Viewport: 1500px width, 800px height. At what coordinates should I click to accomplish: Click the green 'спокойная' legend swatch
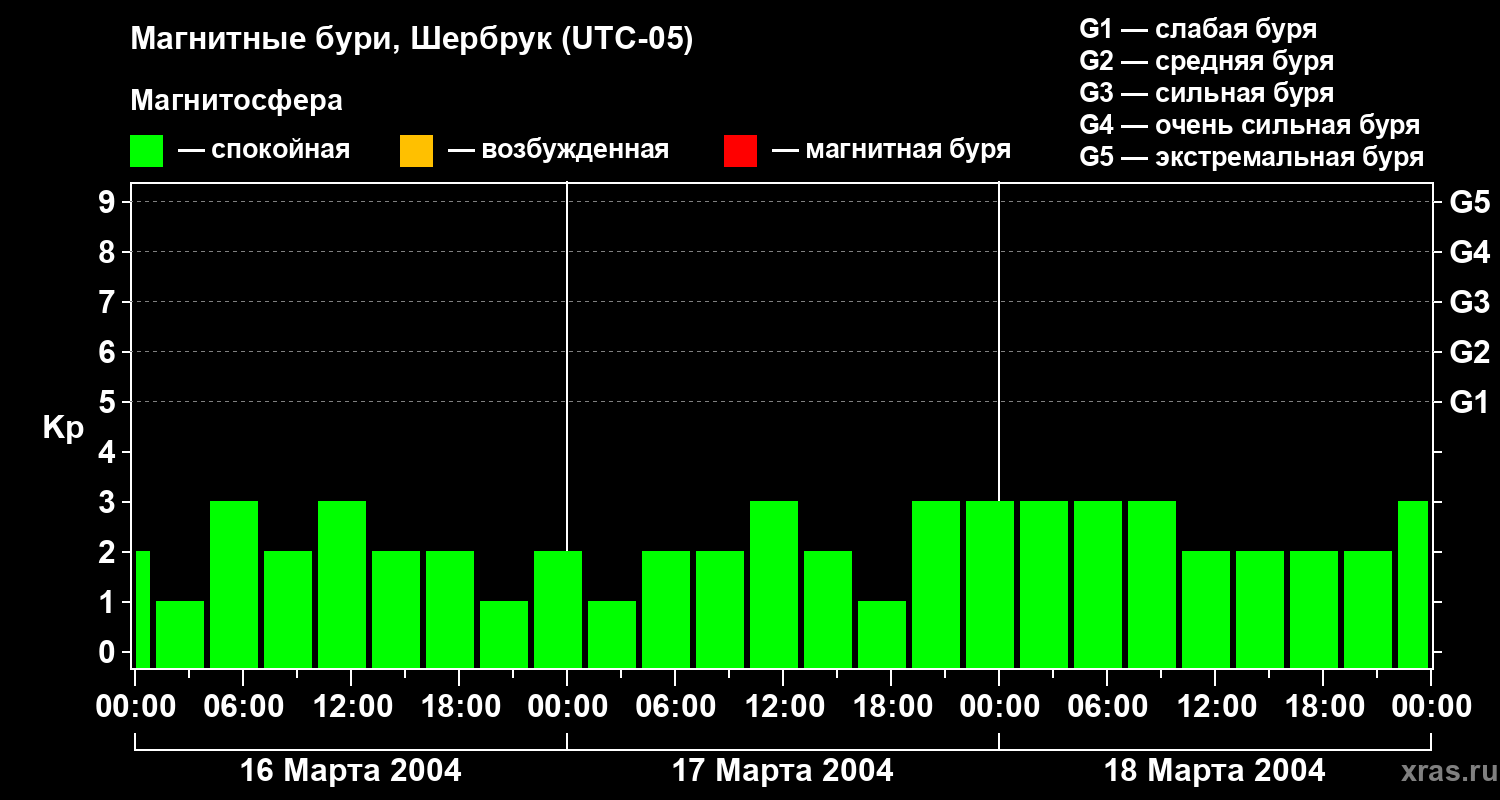[x=147, y=151]
